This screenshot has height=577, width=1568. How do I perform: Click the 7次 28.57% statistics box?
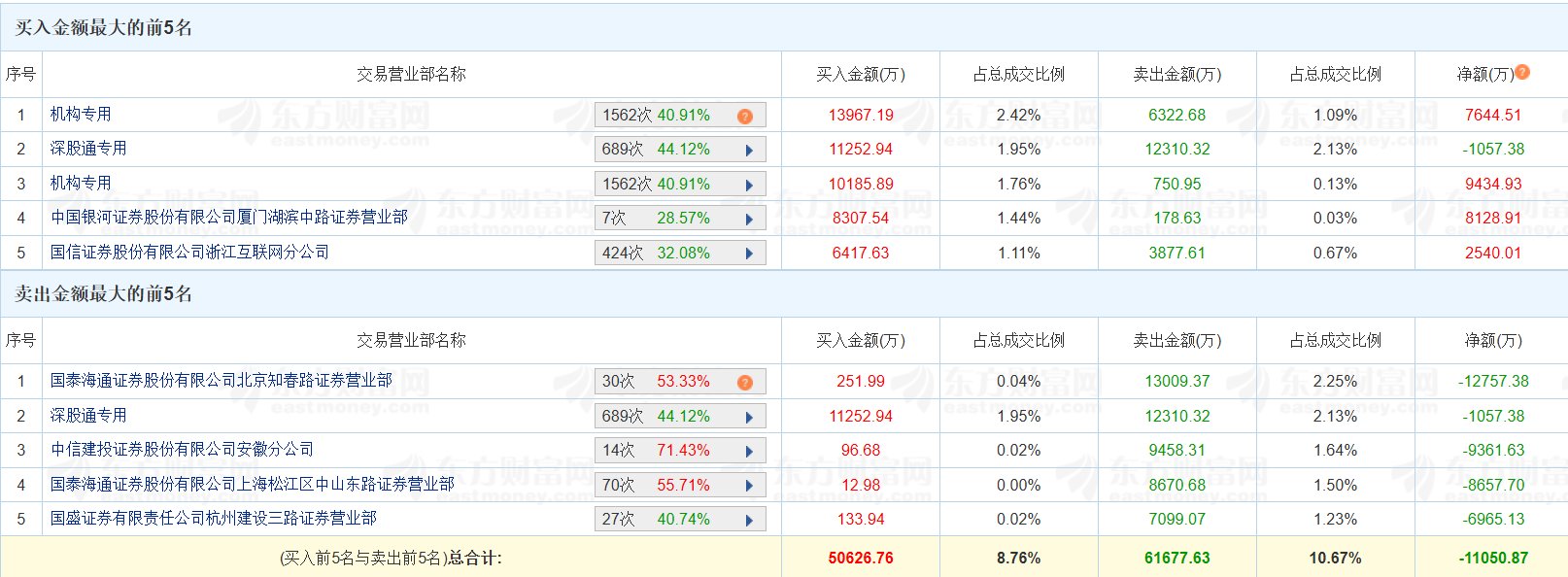point(656,219)
